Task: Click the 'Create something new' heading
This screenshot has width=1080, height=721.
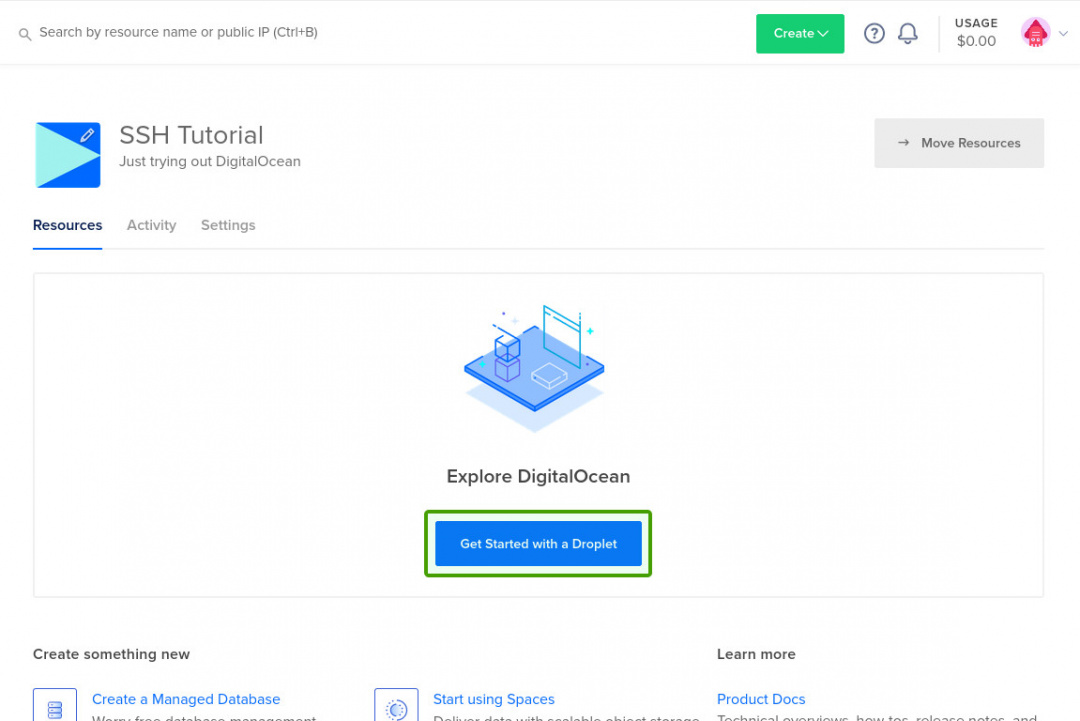Action: (112, 654)
